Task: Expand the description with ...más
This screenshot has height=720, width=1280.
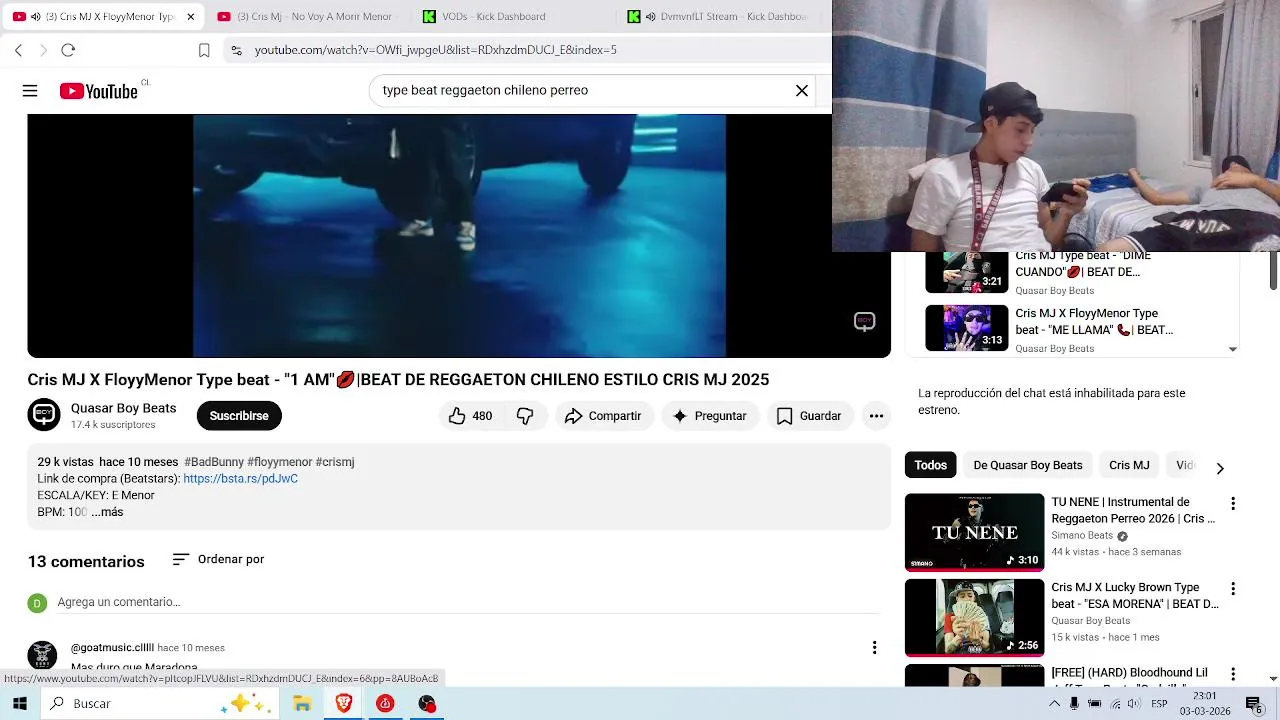Action: [107, 512]
